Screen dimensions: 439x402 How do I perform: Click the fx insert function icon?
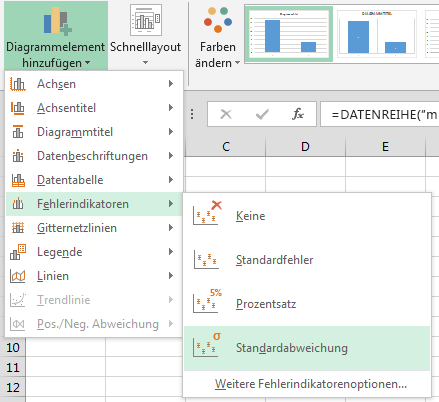[x=298, y=114]
